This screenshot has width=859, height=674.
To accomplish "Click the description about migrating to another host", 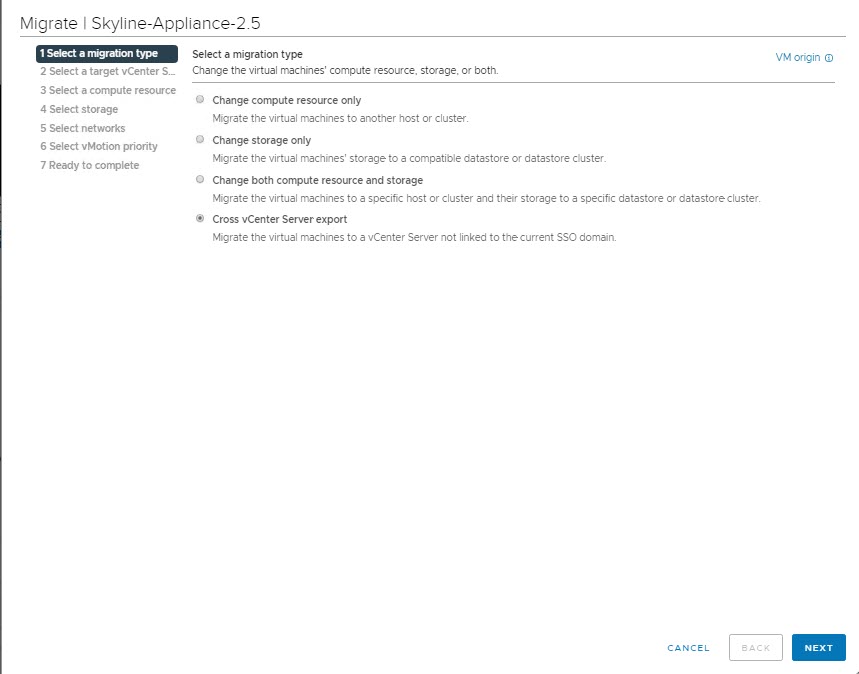I will click(x=340, y=118).
